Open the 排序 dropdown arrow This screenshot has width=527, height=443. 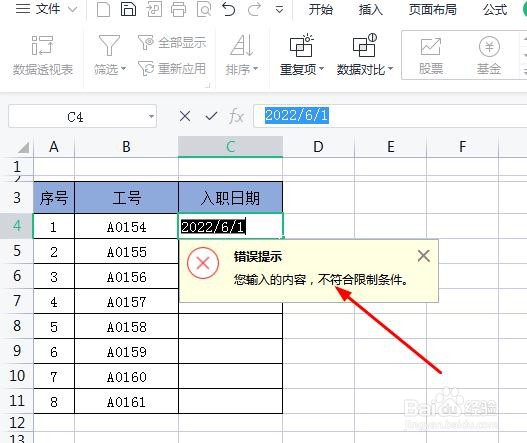click(255, 69)
